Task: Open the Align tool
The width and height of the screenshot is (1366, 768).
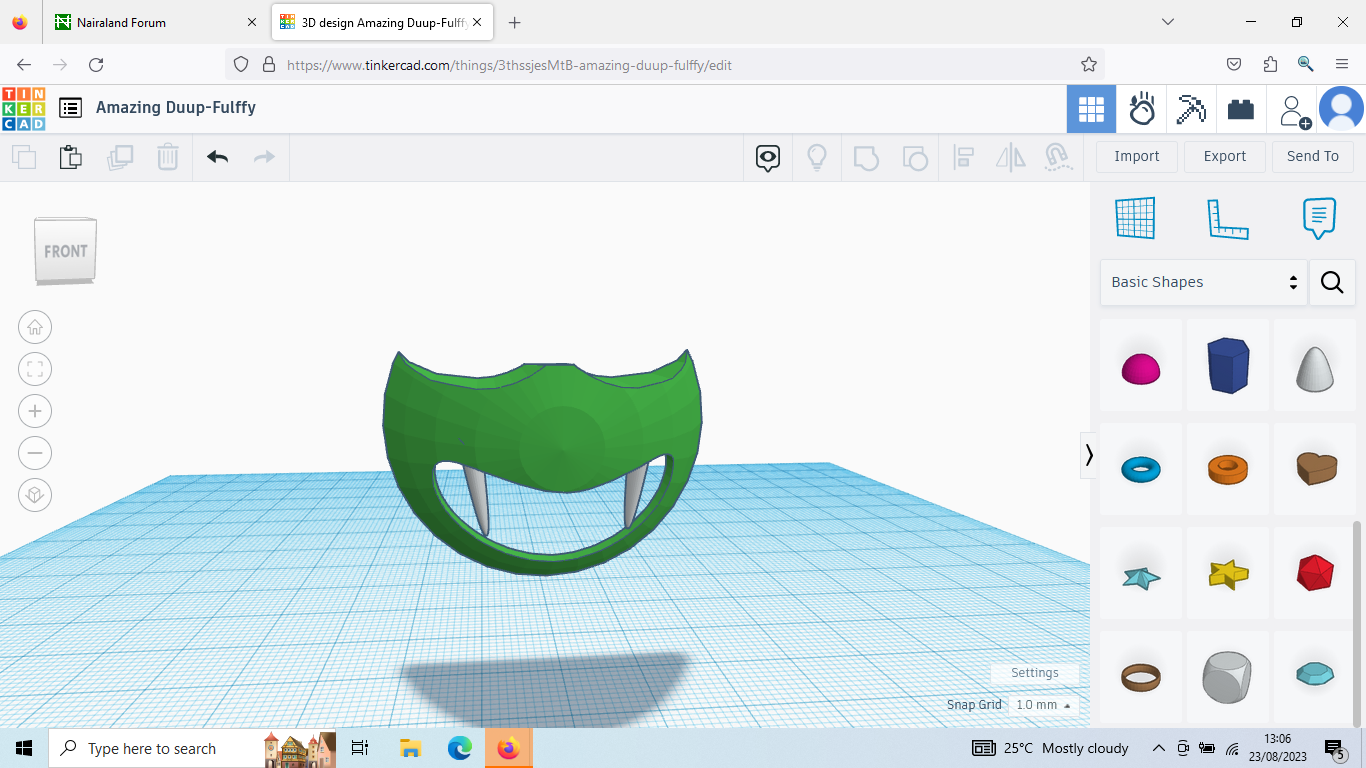Action: pyautogui.click(x=964, y=157)
